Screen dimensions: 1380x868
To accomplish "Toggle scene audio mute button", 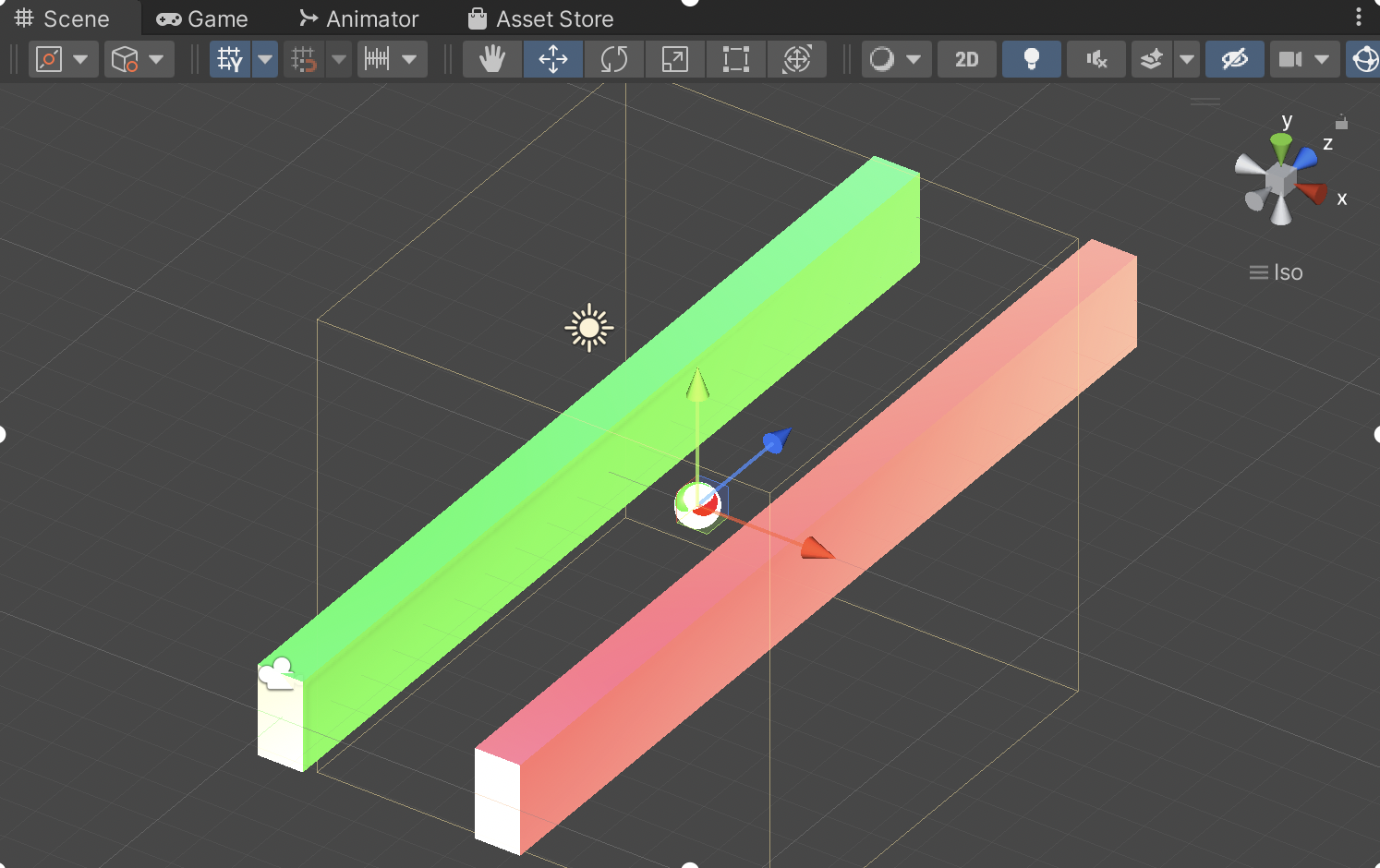I will click(1096, 60).
